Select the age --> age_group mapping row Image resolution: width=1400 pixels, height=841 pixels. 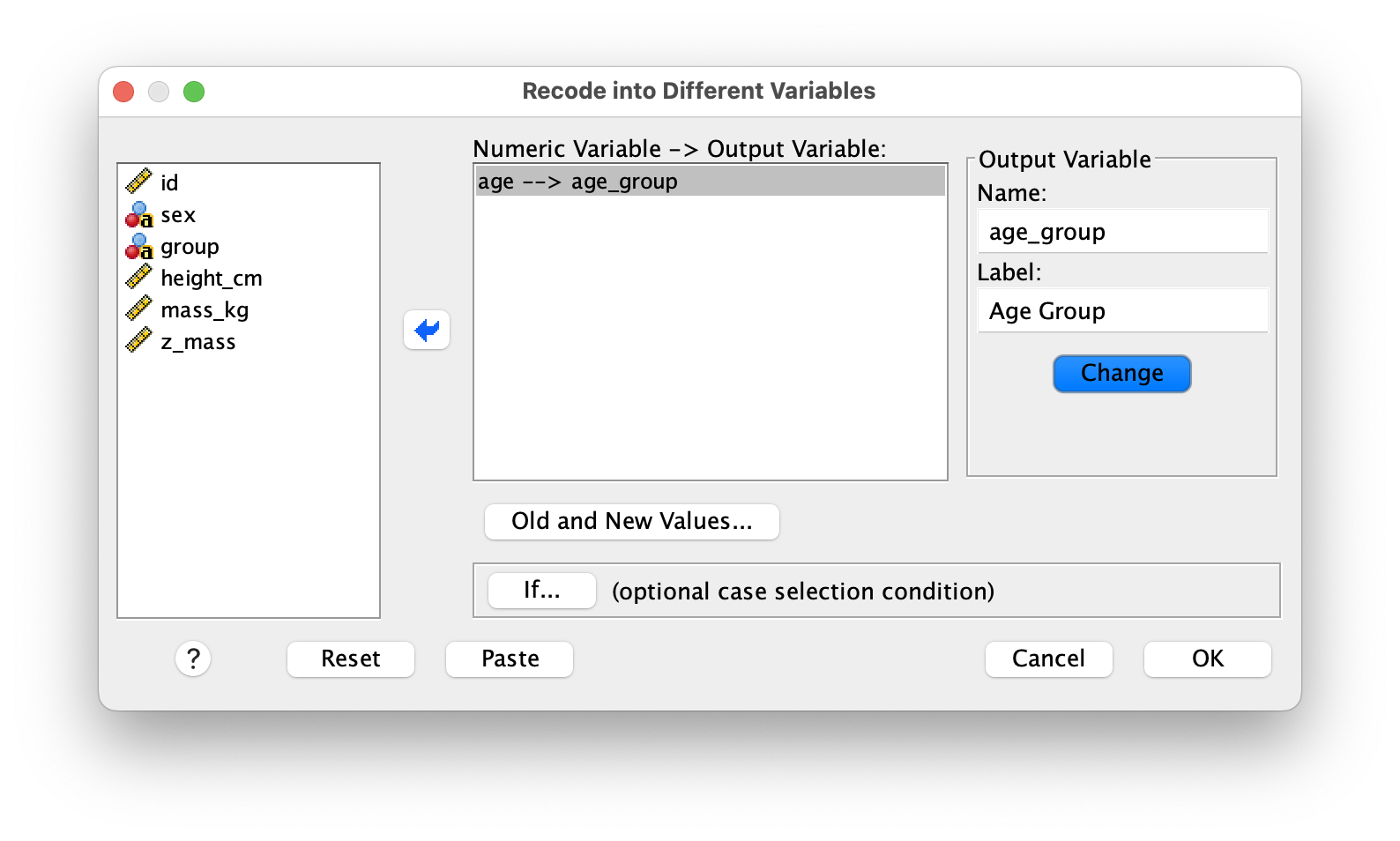[710, 182]
